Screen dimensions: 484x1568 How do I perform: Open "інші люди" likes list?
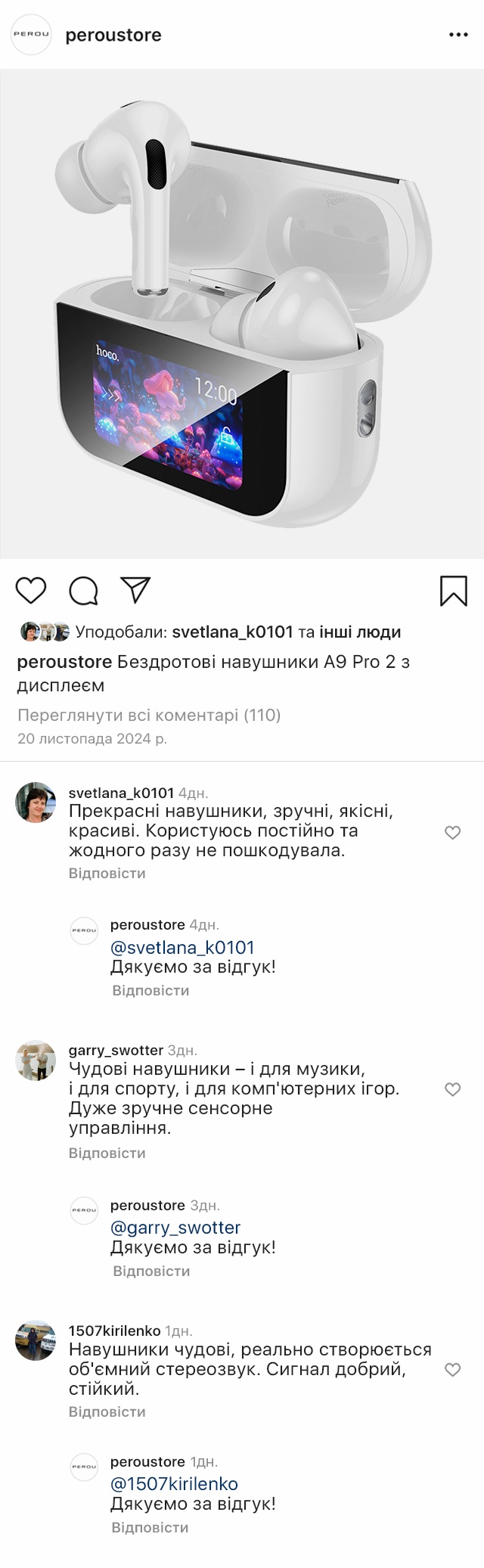tap(360, 632)
